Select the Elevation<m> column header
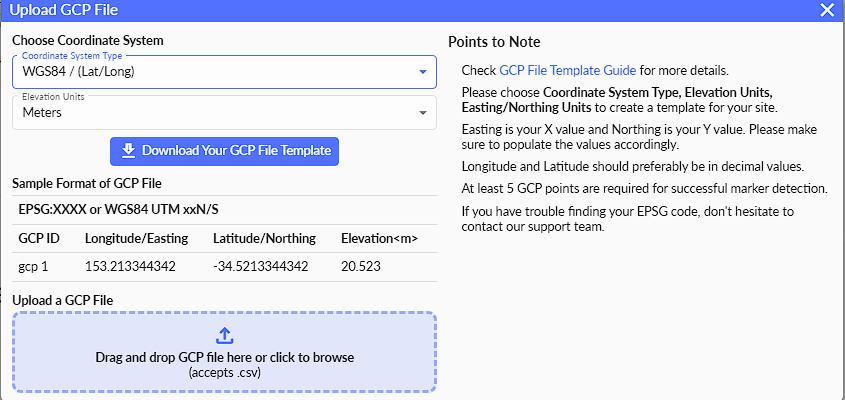 tap(379, 239)
